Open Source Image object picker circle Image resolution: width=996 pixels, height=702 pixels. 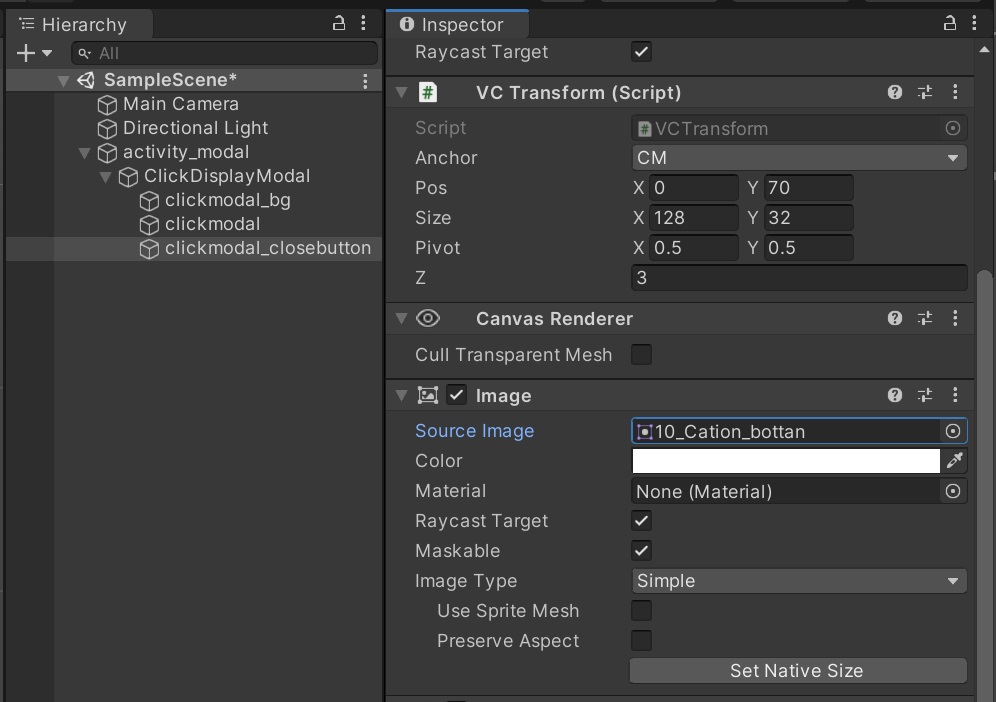coord(953,431)
